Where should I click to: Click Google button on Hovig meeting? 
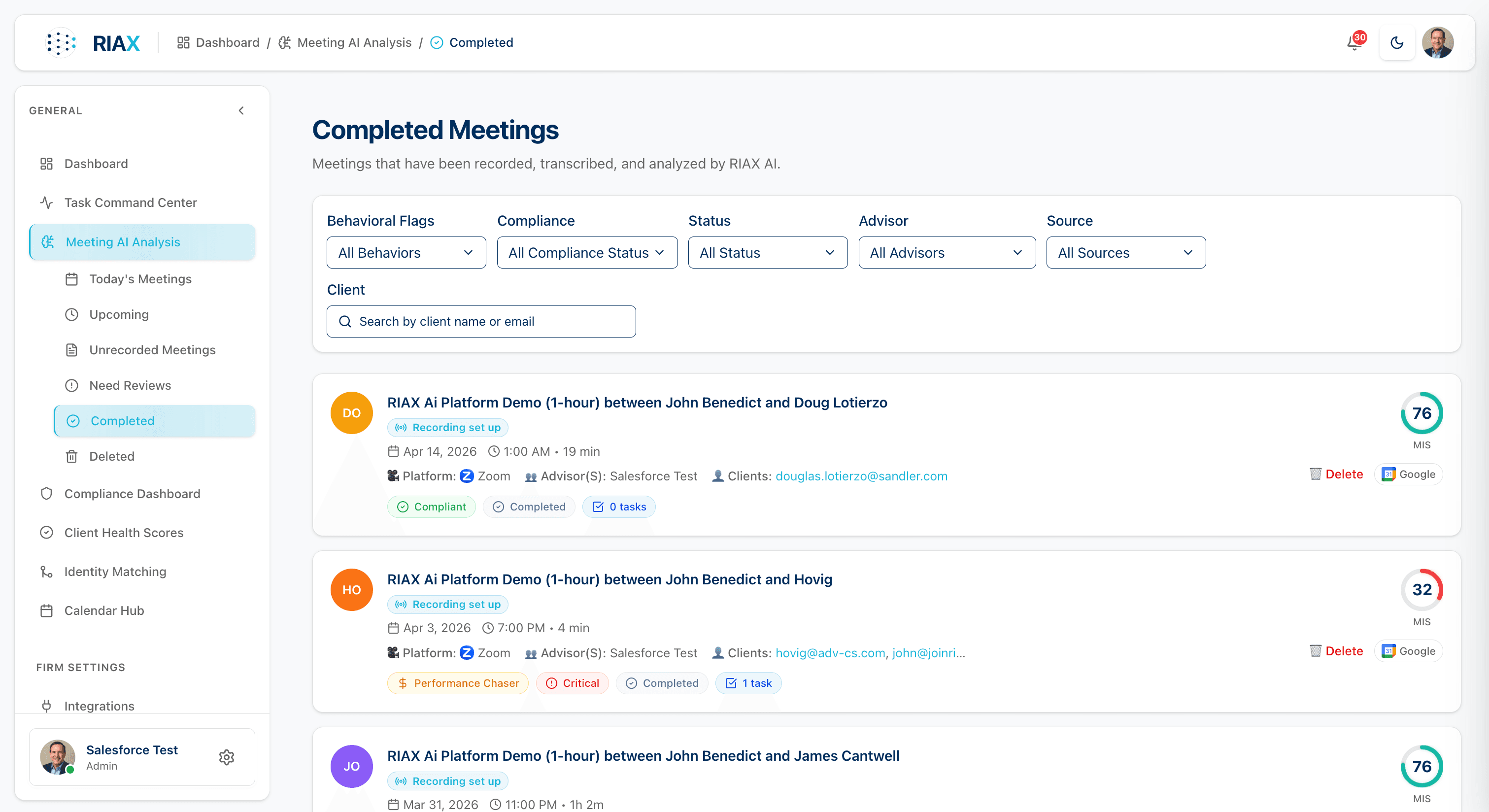coord(1408,651)
